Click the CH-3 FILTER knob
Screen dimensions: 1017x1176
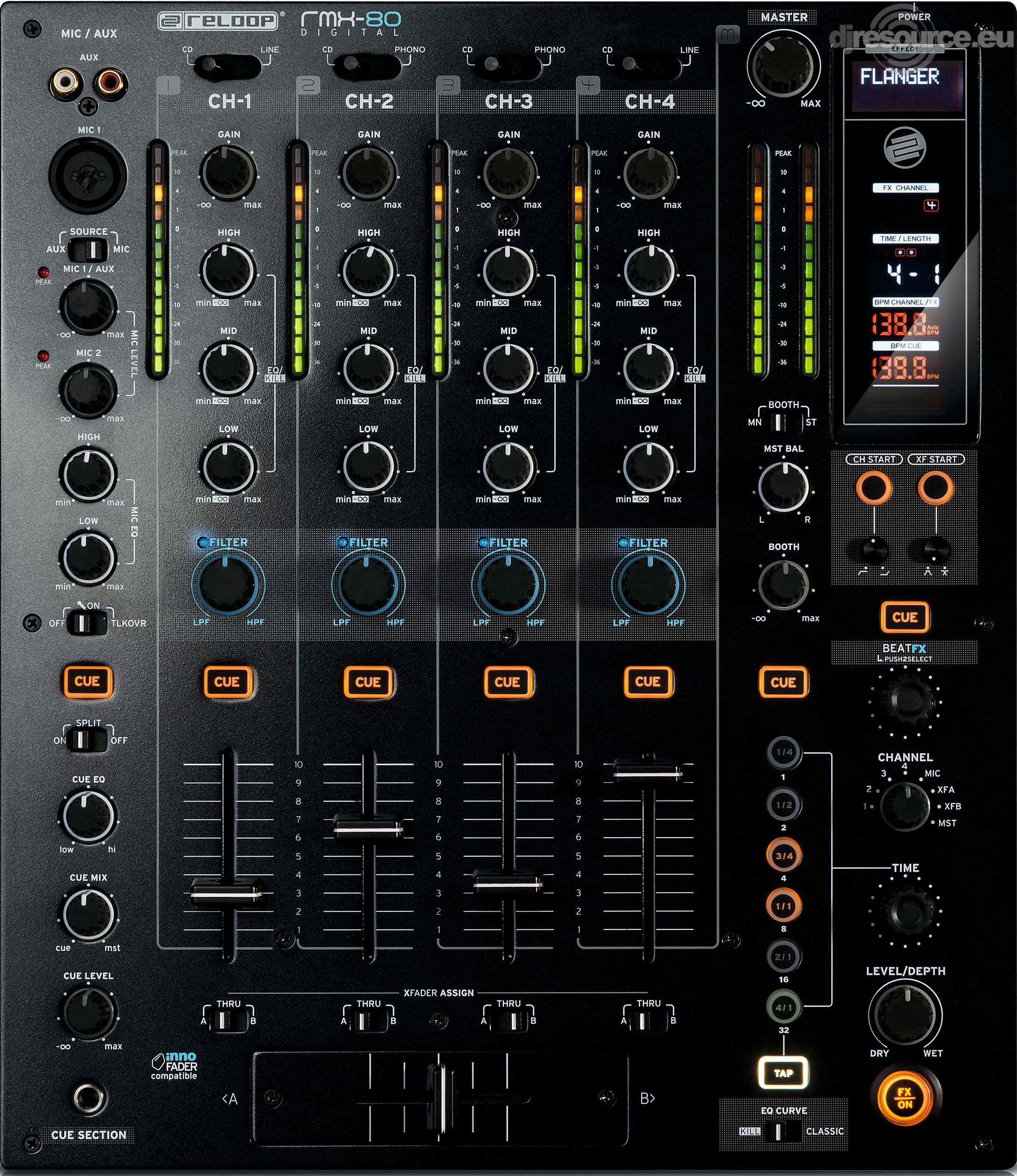508,584
